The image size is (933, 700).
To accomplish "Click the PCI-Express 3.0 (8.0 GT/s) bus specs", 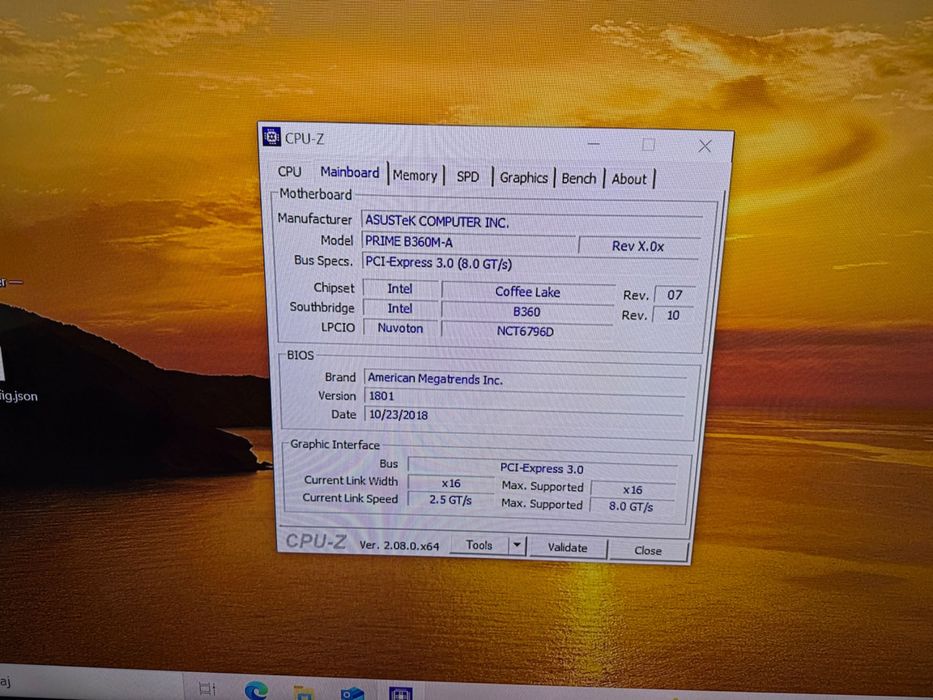I will pos(530,262).
